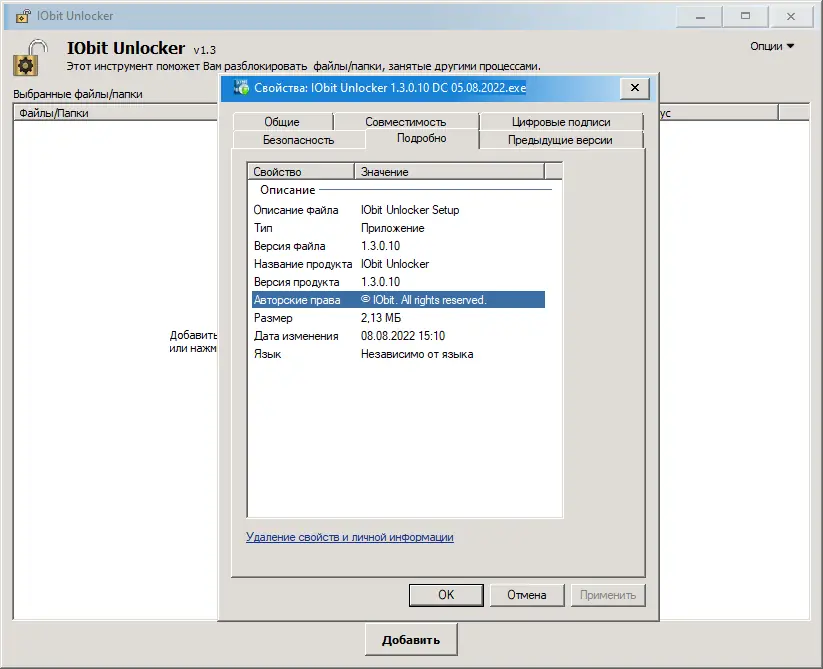Click the Свойство column header
Viewport: 823px width, 669px height.
301,172
